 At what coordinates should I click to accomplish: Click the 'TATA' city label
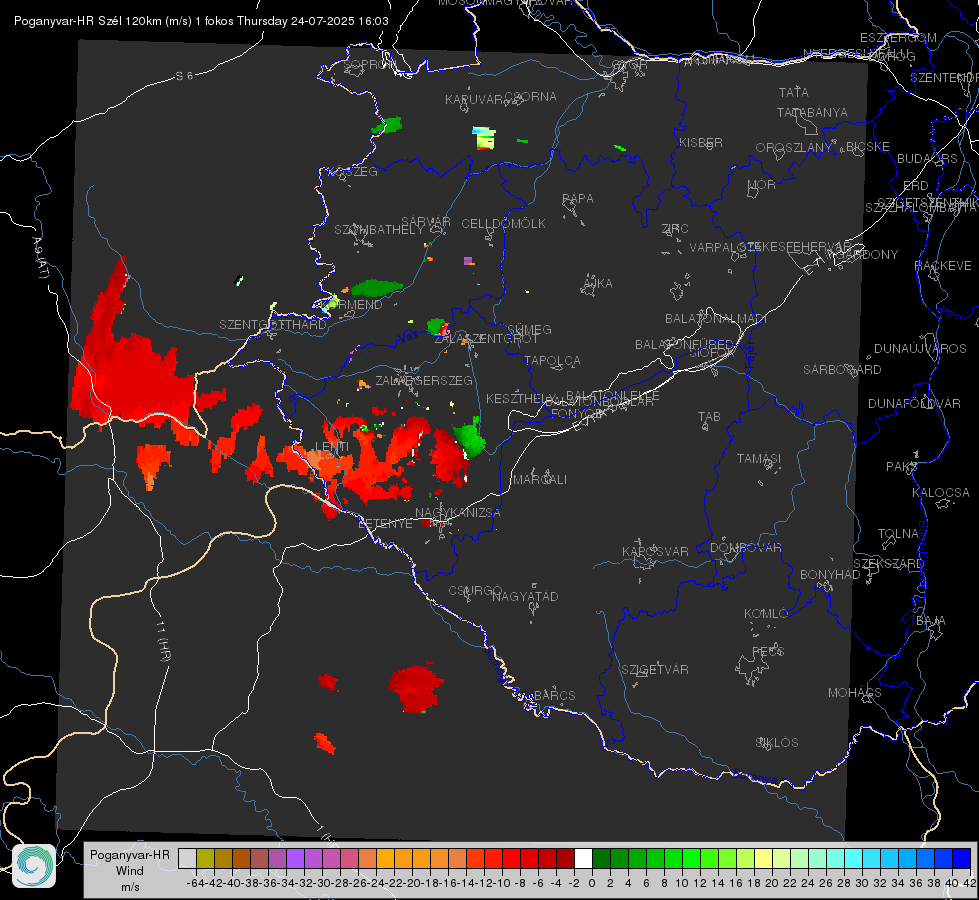point(794,92)
